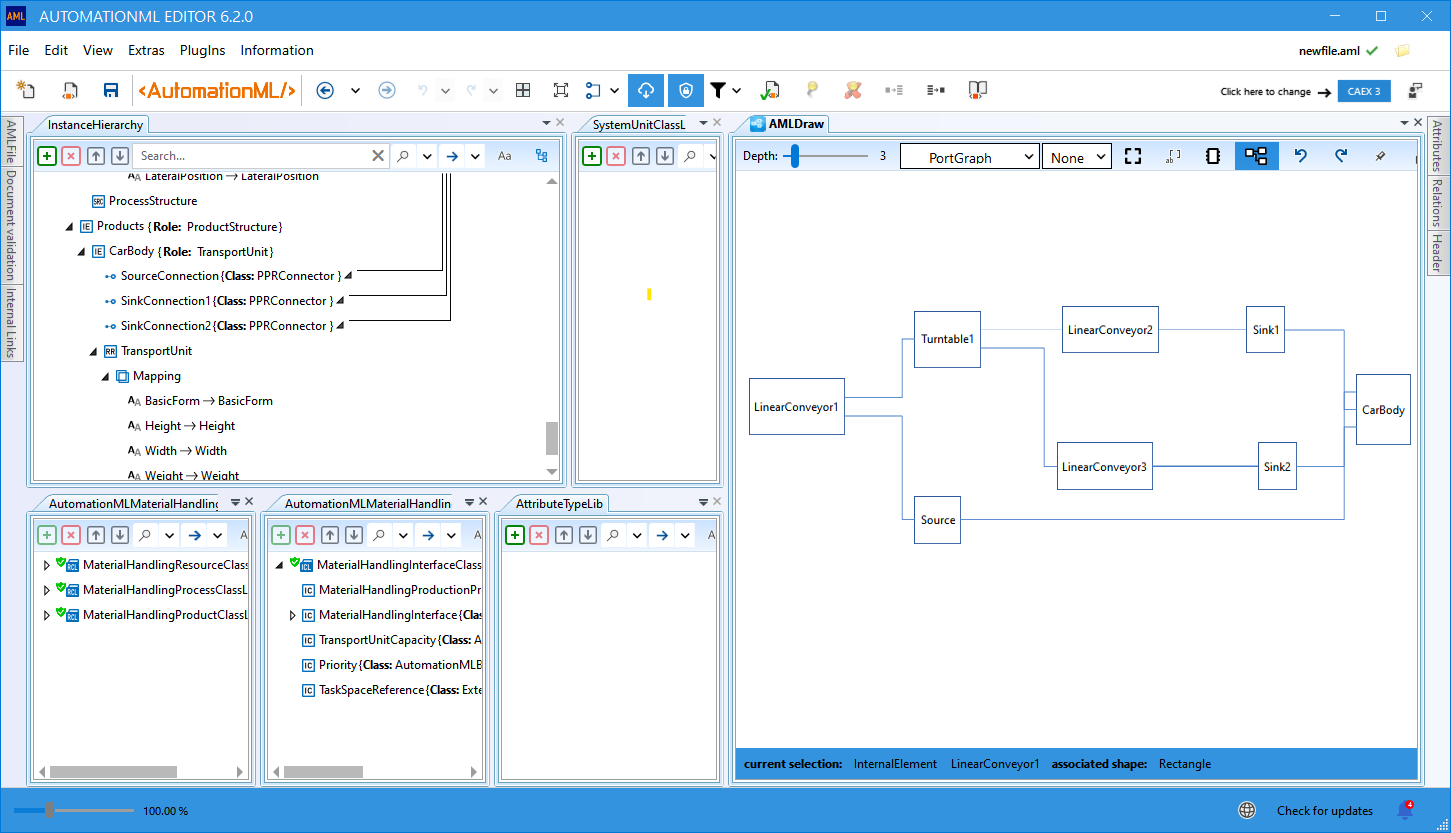The width and height of the screenshot is (1451, 833).
Task: Open the File menu
Action: (19, 50)
